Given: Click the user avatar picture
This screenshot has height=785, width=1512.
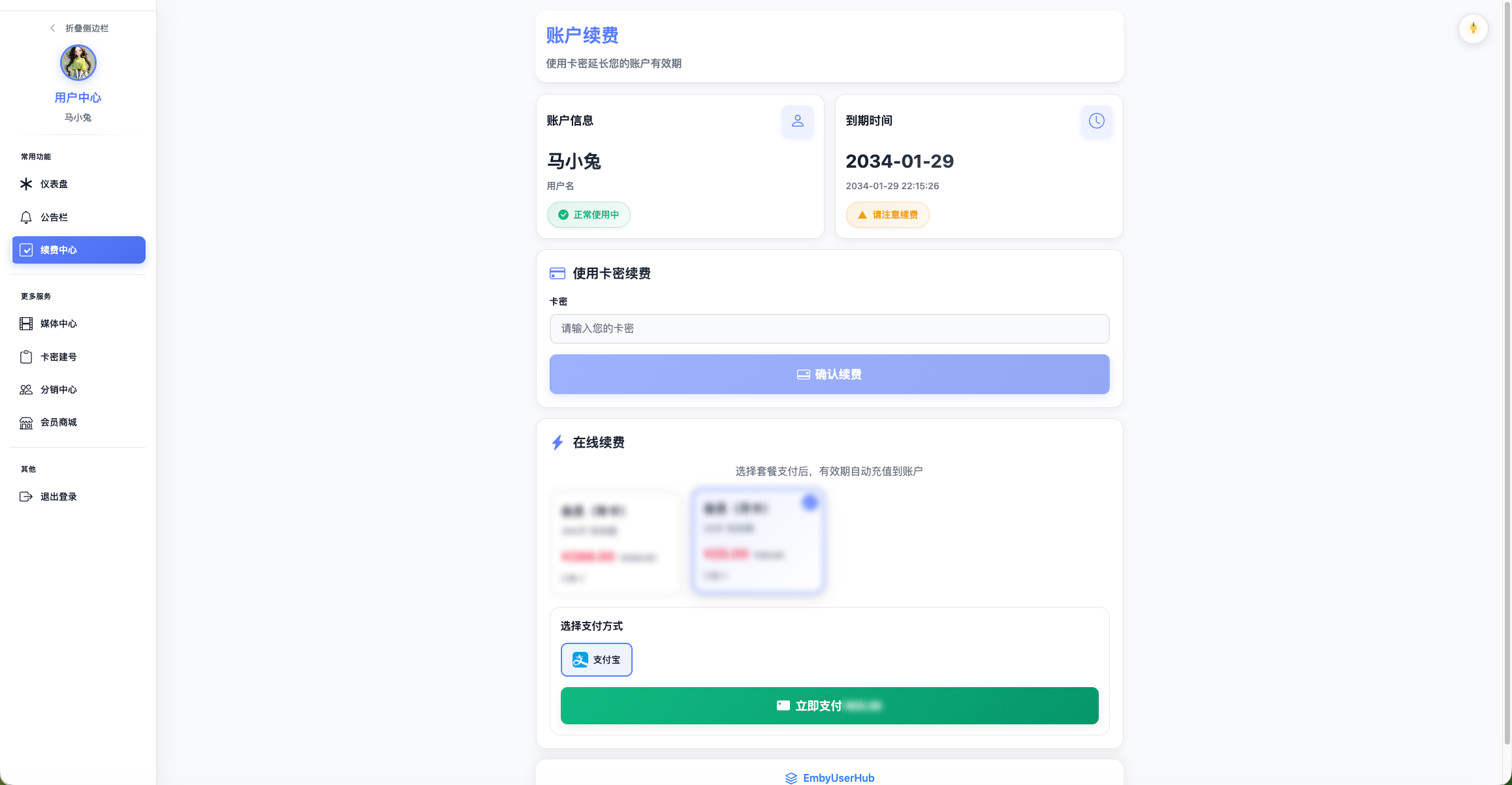Looking at the screenshot, I should 78,63.
